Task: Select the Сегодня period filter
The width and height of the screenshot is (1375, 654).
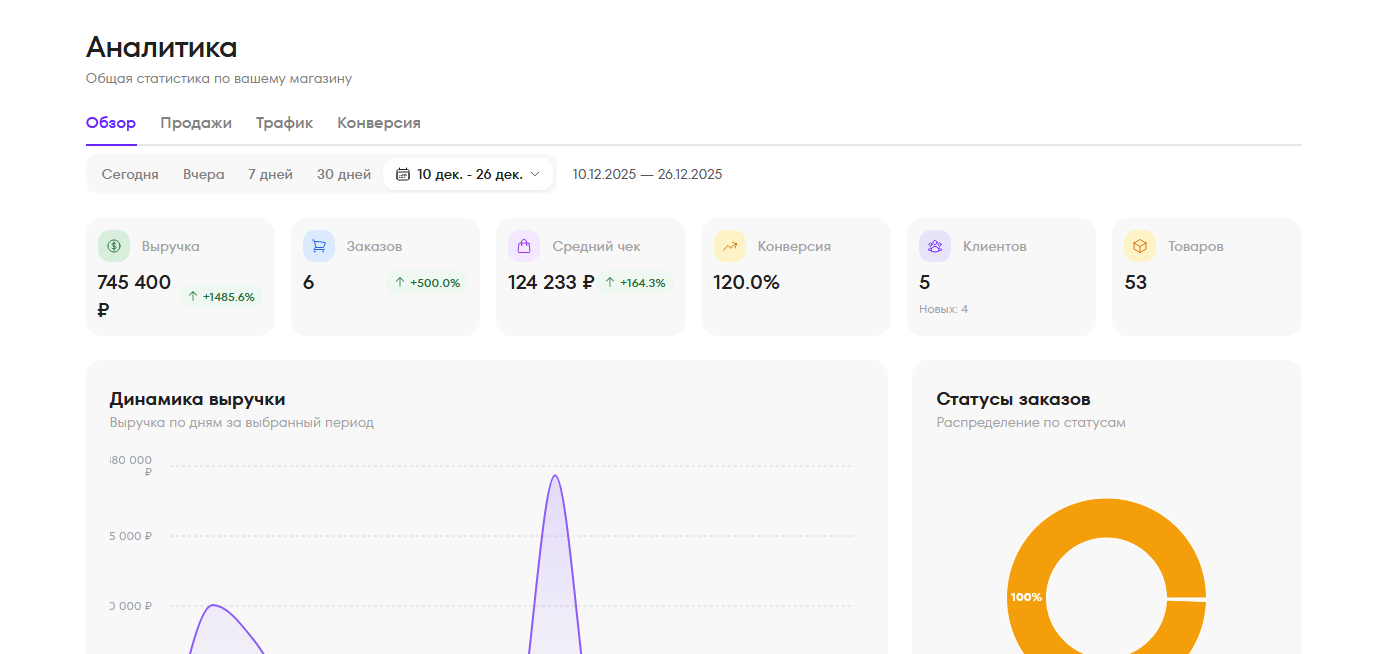Action: coord(130,174)
